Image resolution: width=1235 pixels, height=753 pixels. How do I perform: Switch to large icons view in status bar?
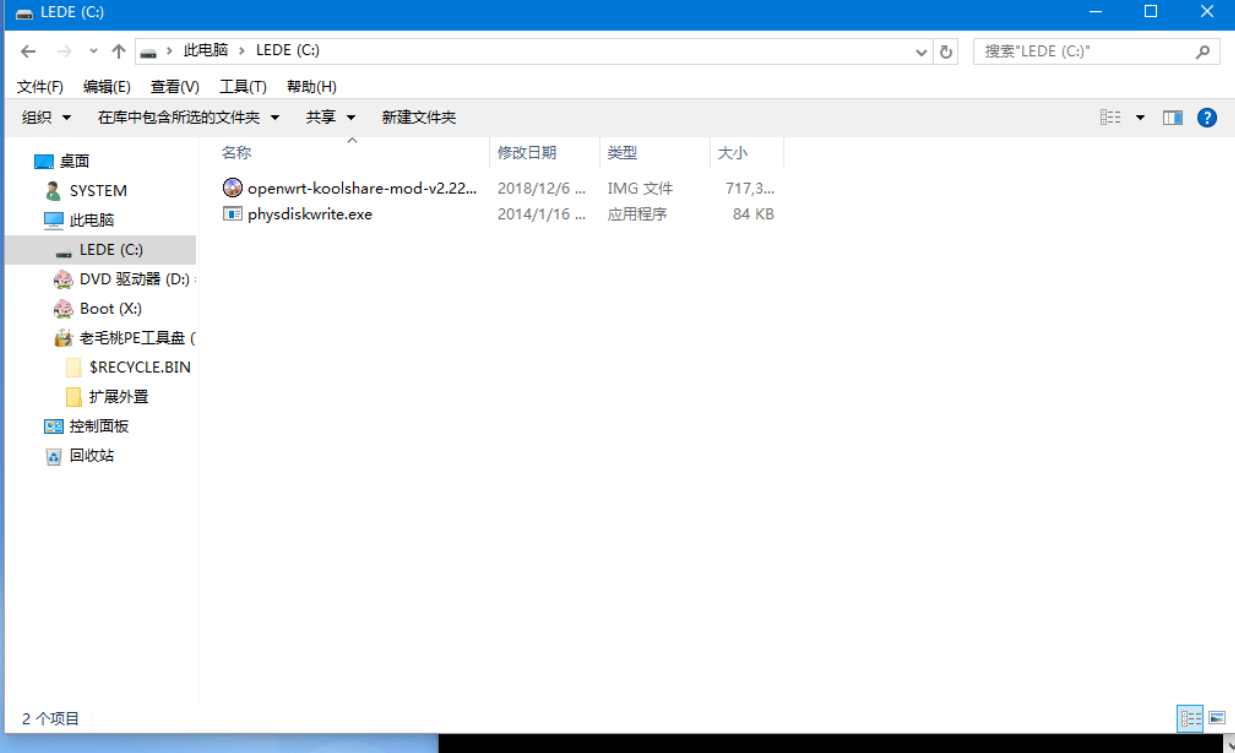click(1217, 718)
